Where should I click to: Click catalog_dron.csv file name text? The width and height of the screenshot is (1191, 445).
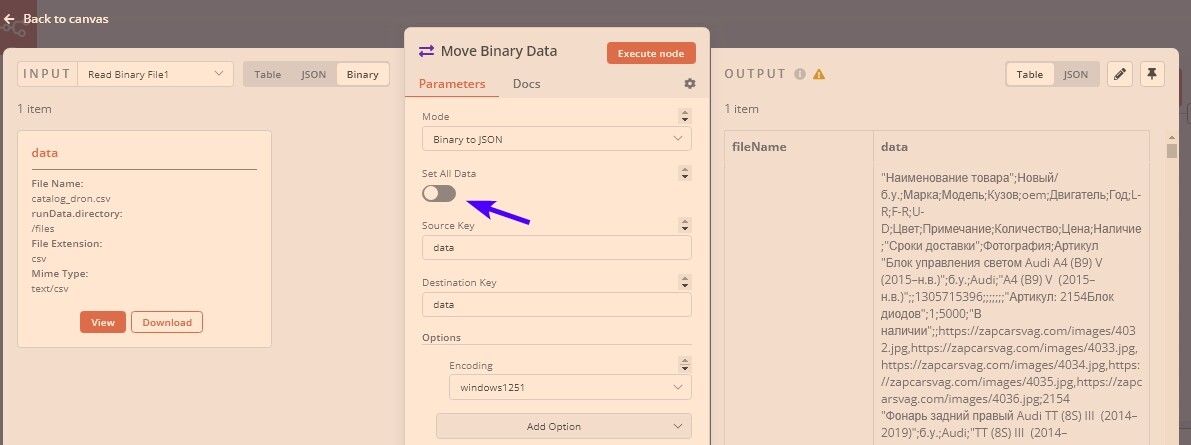tap(71, 198)
